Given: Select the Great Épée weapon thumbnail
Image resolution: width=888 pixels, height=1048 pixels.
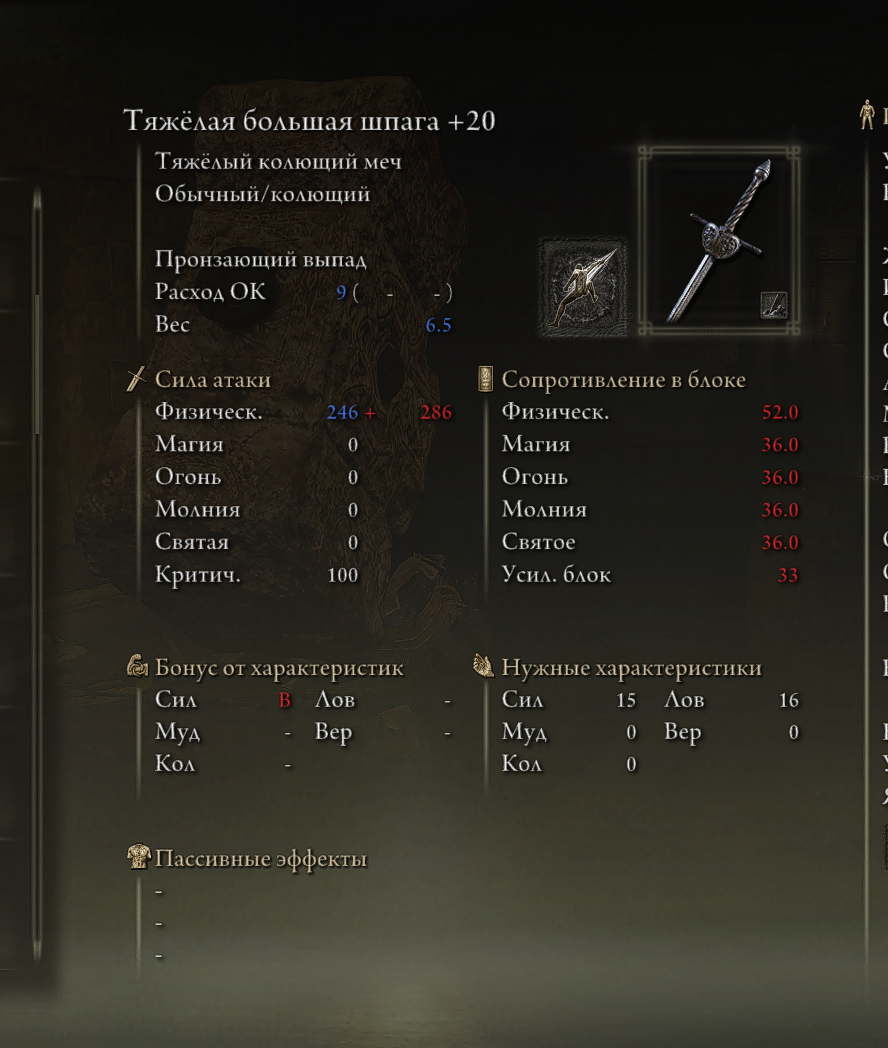Looking at the screenshot, I should click(719, 241).
